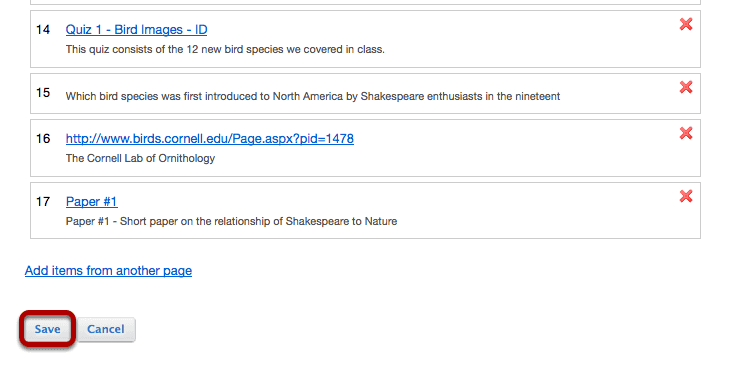Screen dimensions: 736x375
Task: Select 'The Cornell Lab of Ornithology' text
Action: pyautogui.click(x=140, y=158)
